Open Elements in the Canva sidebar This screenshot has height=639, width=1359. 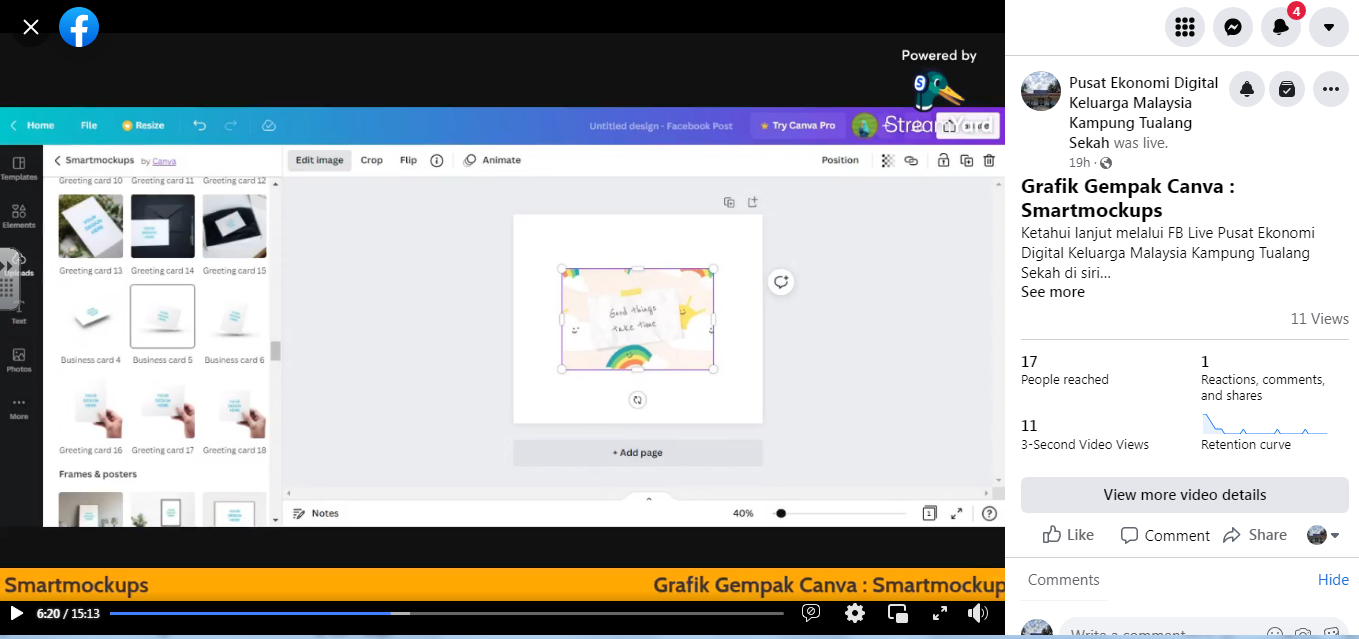(19, 216)
